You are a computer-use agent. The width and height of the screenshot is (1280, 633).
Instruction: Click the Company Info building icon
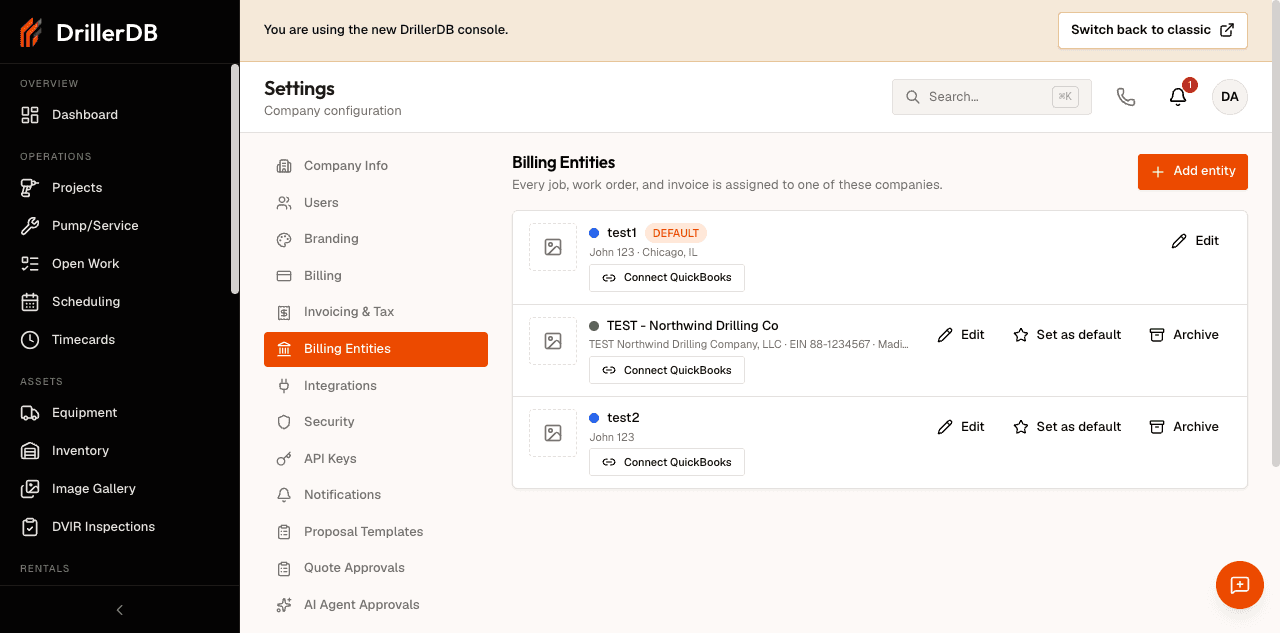284,166
